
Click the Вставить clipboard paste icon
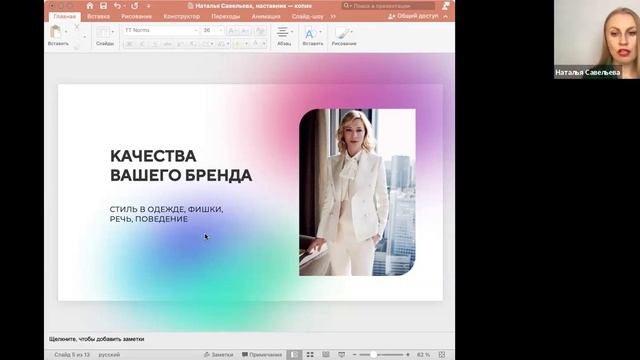[x=56, y=32]
